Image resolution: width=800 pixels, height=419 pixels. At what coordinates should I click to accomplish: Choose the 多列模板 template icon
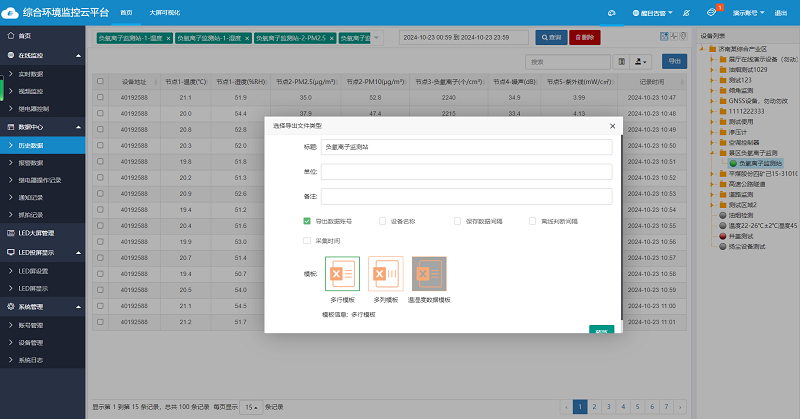[386, 274]
